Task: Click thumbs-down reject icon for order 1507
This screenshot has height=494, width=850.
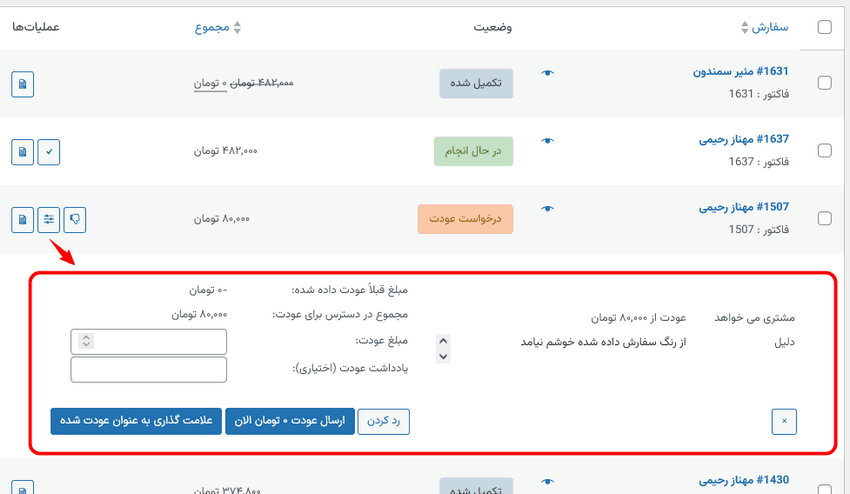Action: tap(75, 220)
